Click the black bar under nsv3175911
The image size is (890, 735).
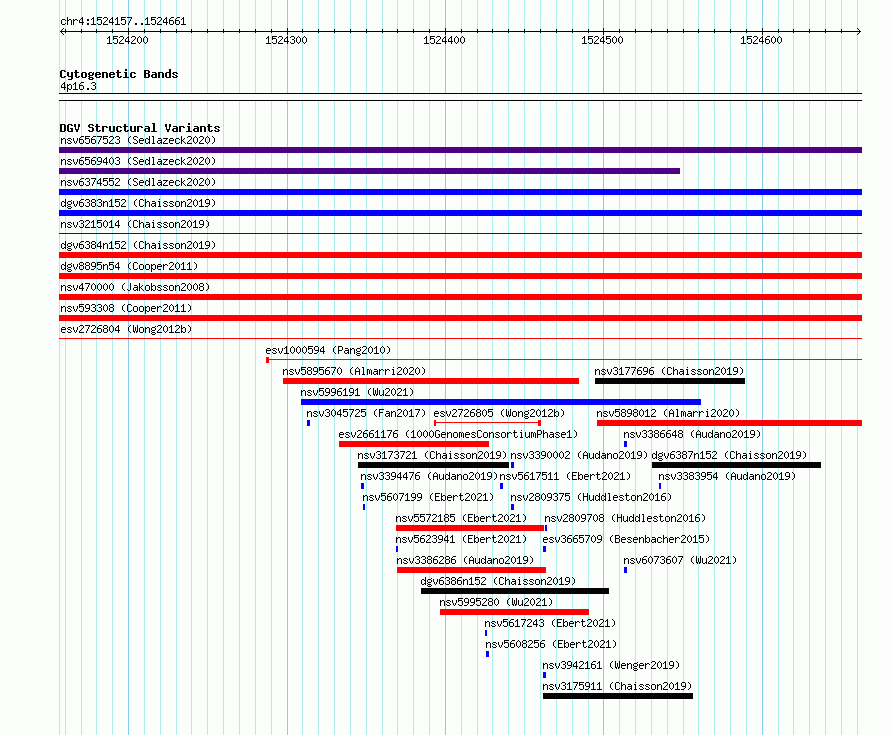coord(618,696)
